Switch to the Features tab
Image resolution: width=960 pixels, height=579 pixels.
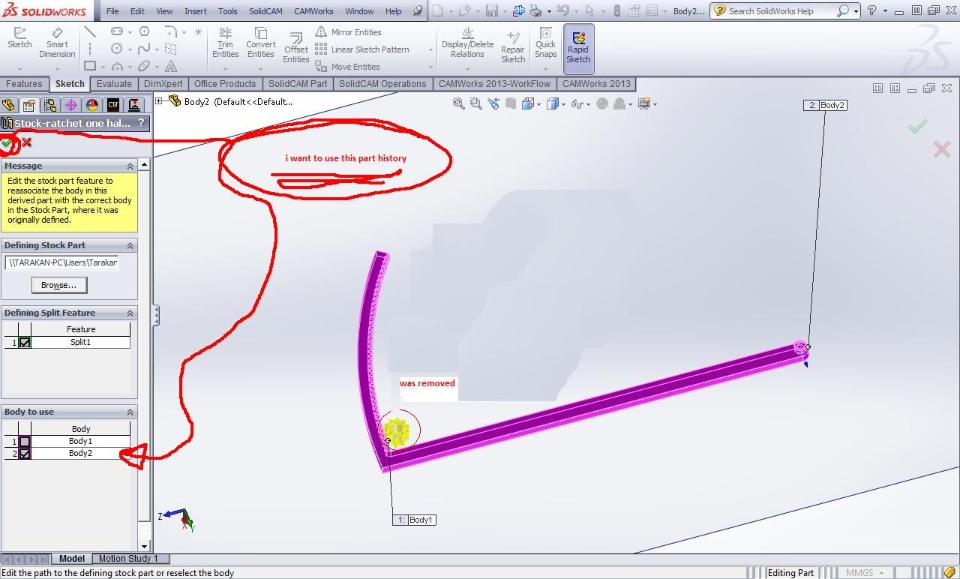pyautogui.click(x=24, y=84)
